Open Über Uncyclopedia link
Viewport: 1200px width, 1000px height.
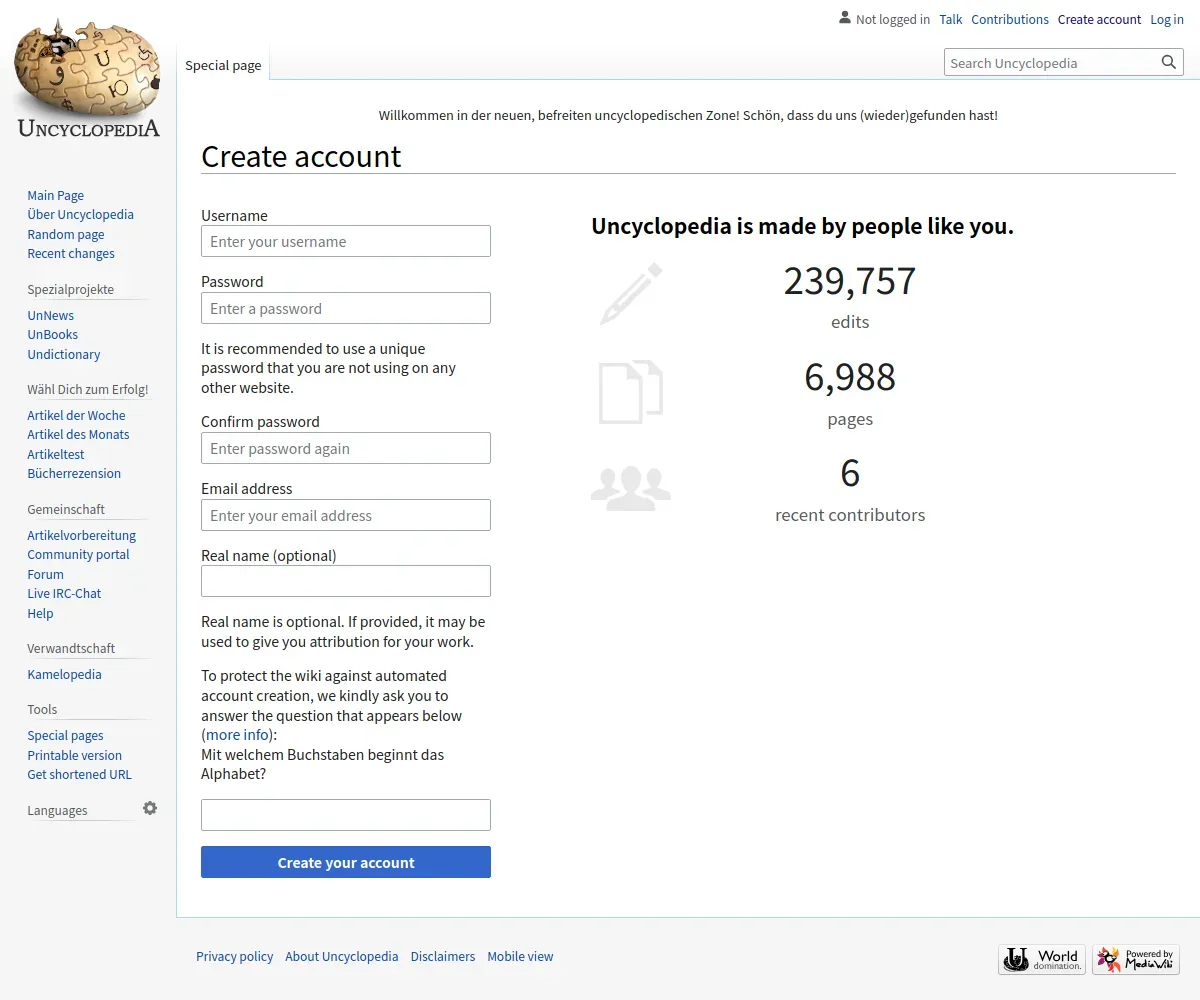[80, 214]
